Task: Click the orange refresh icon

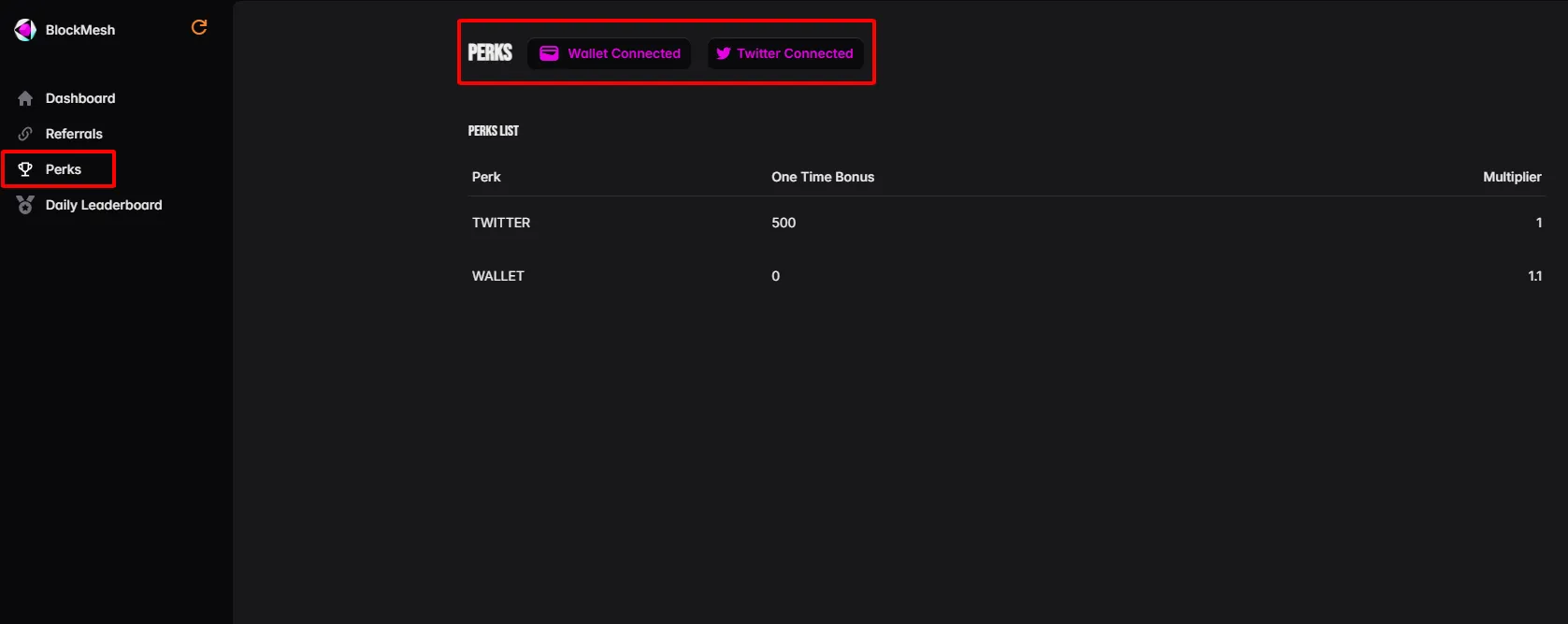Action: click(x=199, y=27)
